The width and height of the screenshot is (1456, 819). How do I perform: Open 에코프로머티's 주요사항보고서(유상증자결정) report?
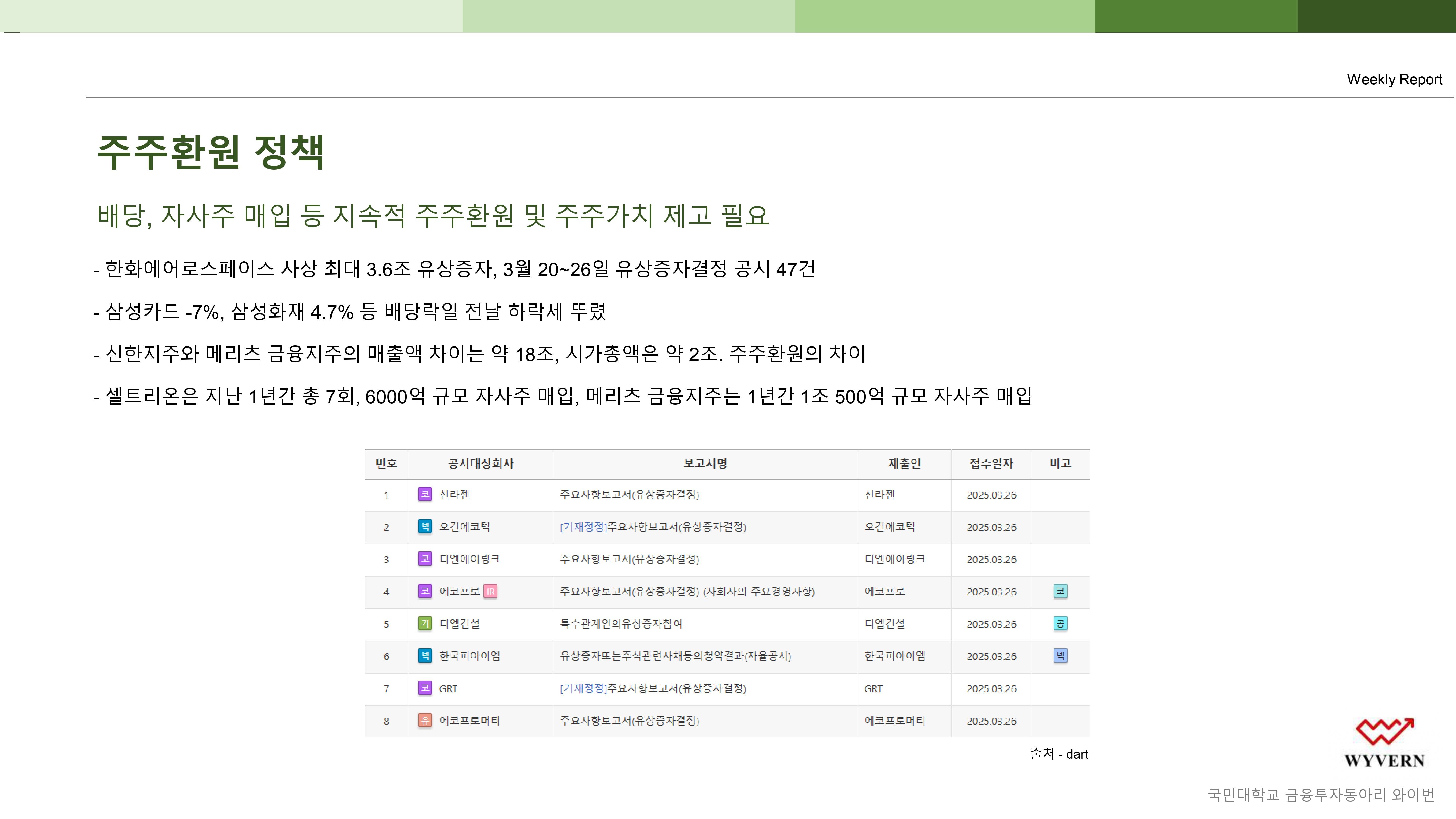tap(630, 721)
